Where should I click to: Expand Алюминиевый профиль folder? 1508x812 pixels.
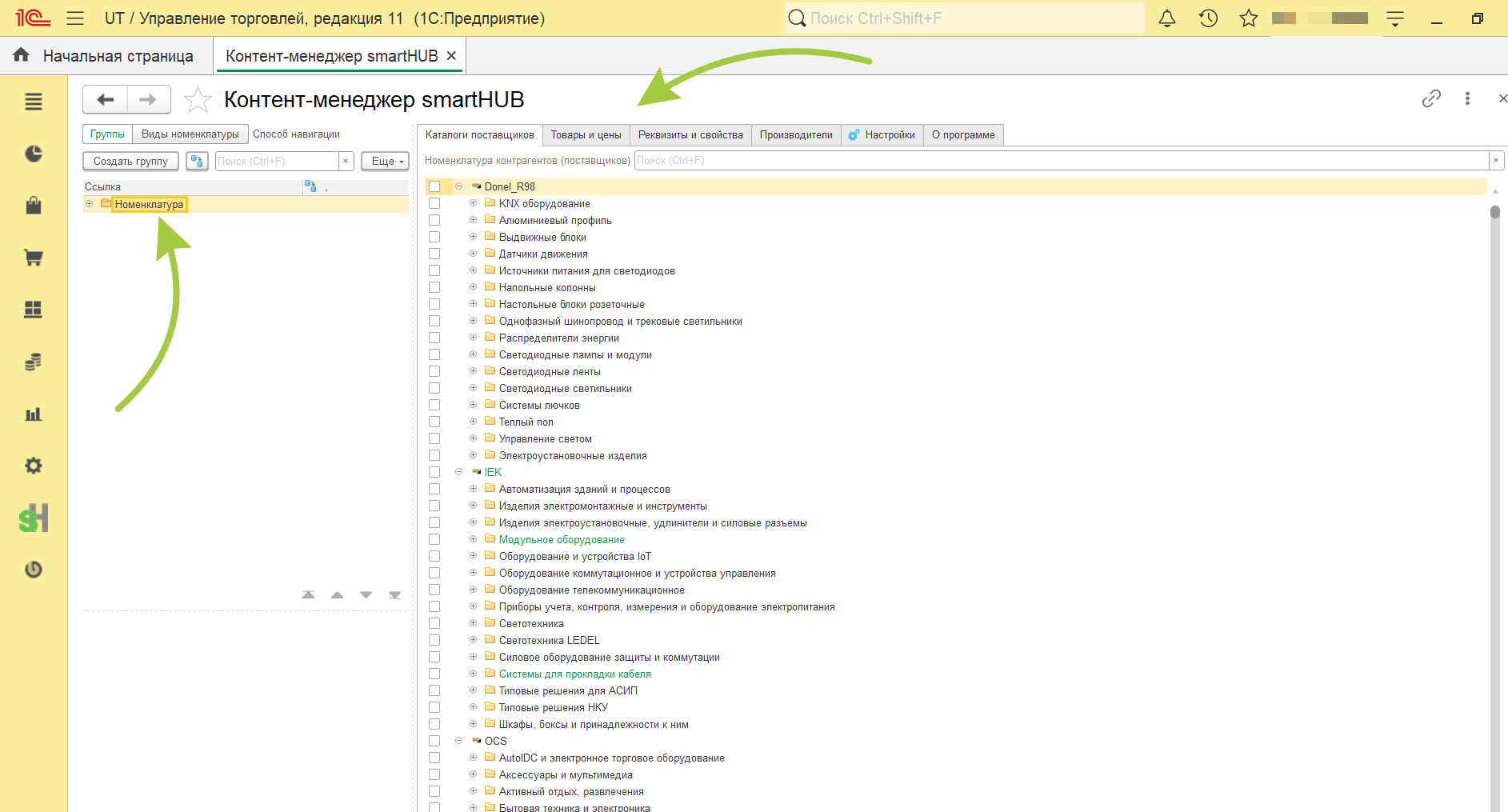coord(474,220)
